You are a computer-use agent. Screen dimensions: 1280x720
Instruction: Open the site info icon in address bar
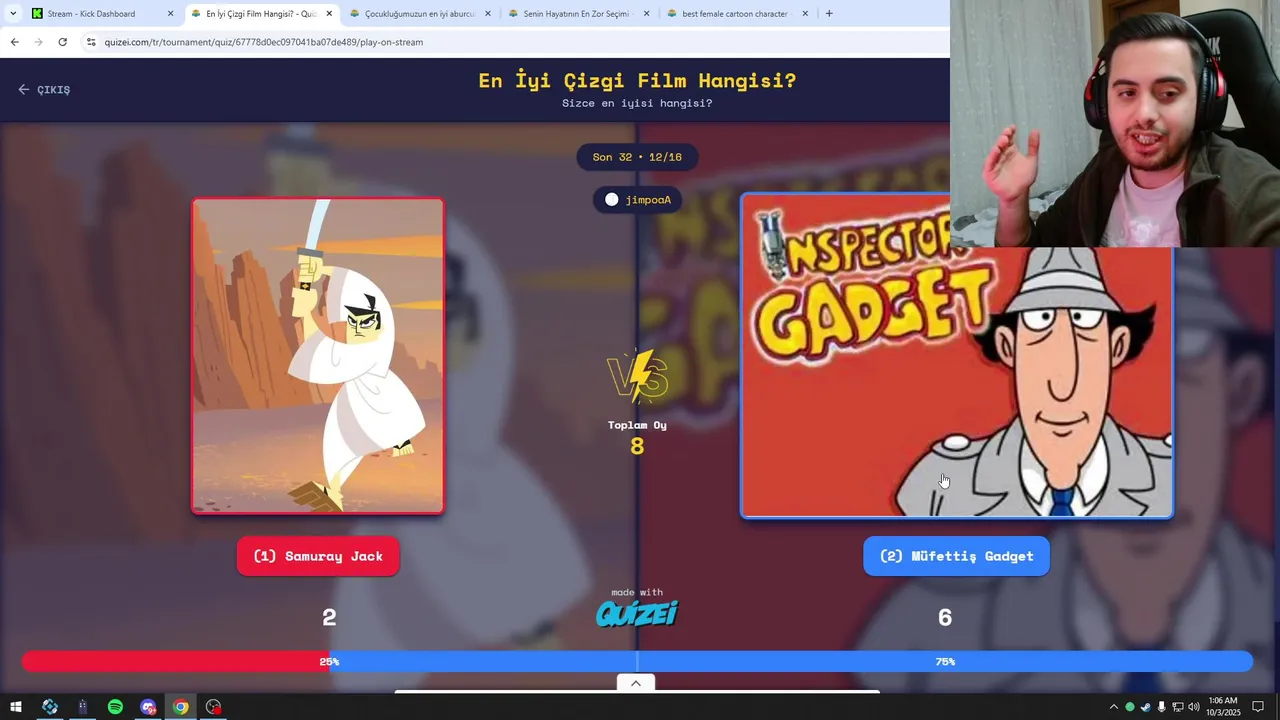click(x=91, y=42)
